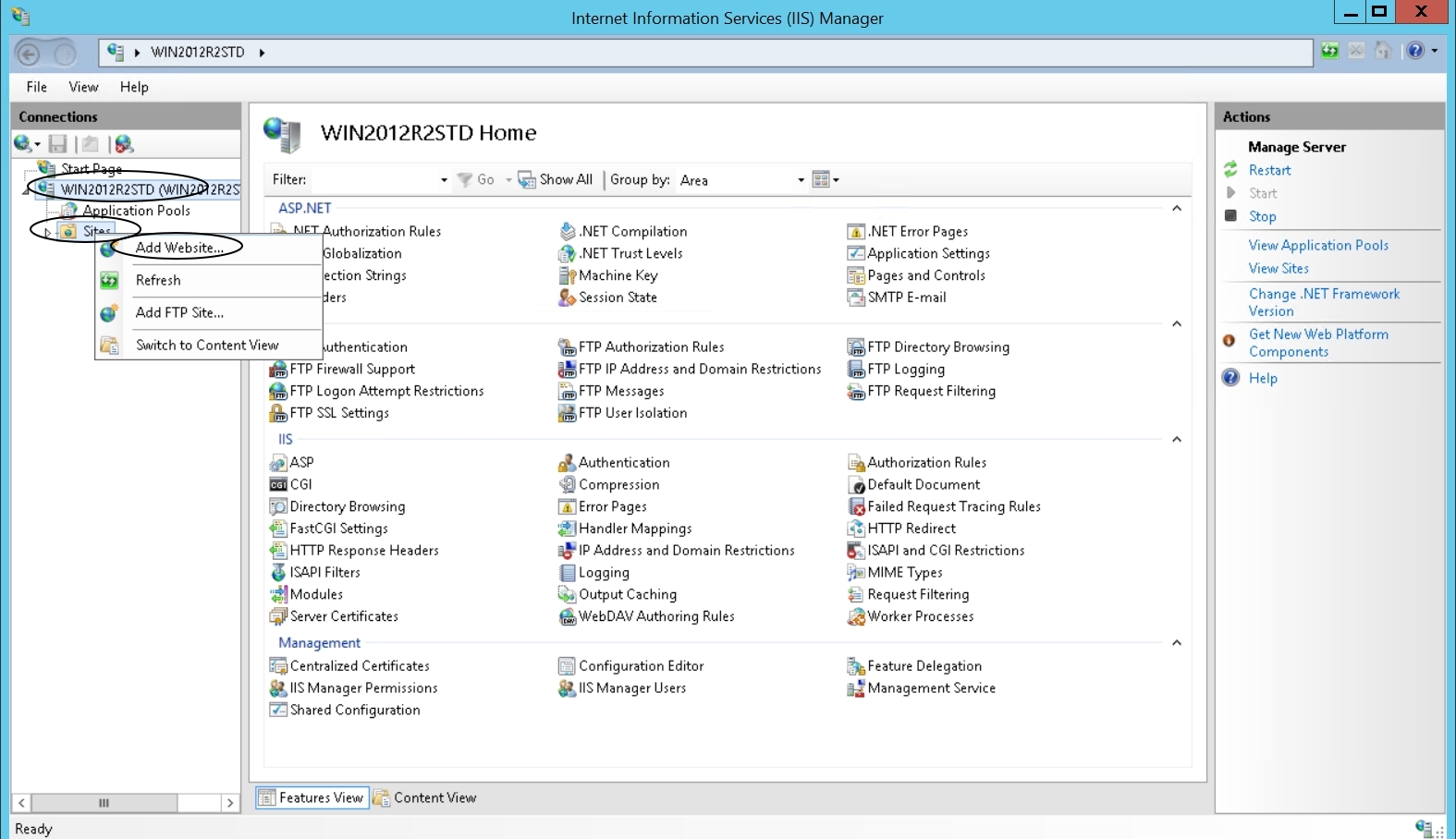Open the Configuration Editor icon
1456x839 pixels.
[568, 665]
